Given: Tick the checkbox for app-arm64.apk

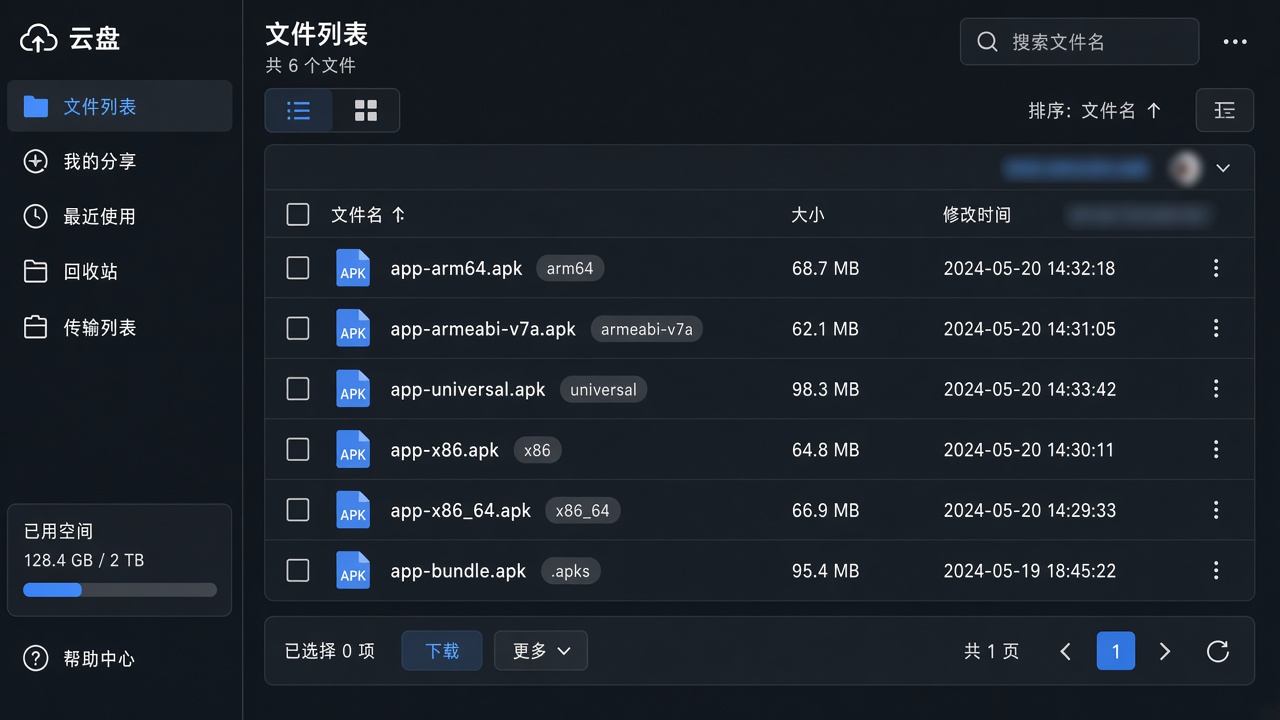Looking at the screenshot, I should pyautogui.click(x=298, y=268).
